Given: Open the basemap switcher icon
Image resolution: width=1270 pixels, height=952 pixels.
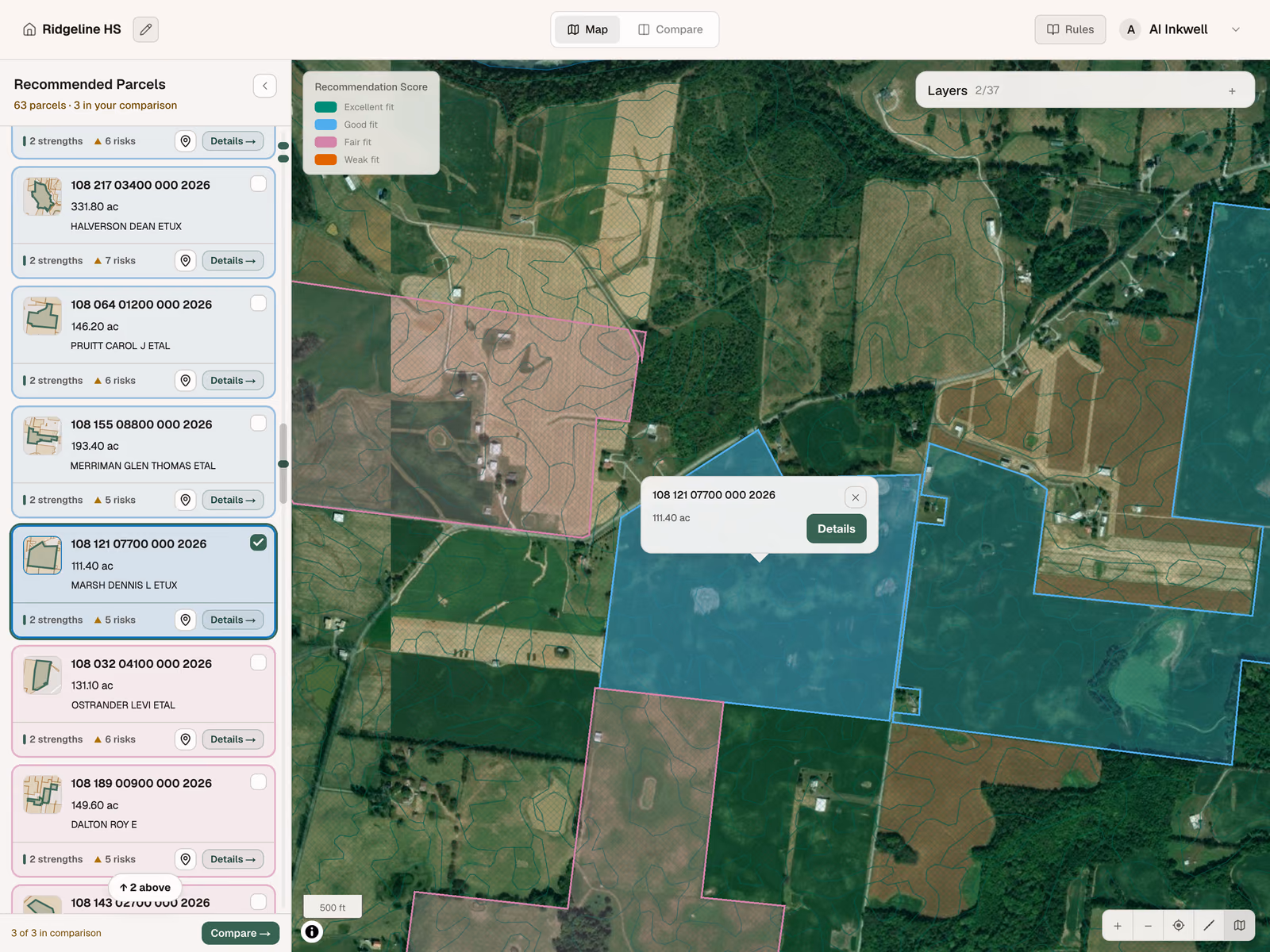Looking at the screenshot, I should [1239, 926].
